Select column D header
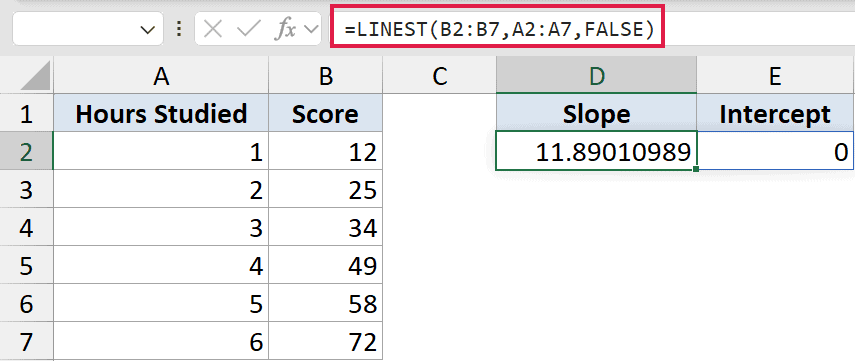855x361 pixels. pos(597,76)
